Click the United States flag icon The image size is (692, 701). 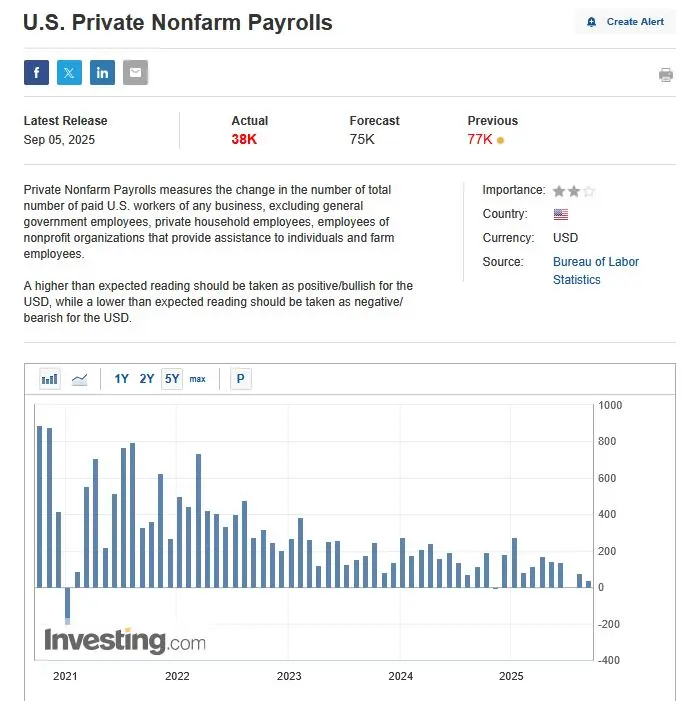(x=561, y=214)
